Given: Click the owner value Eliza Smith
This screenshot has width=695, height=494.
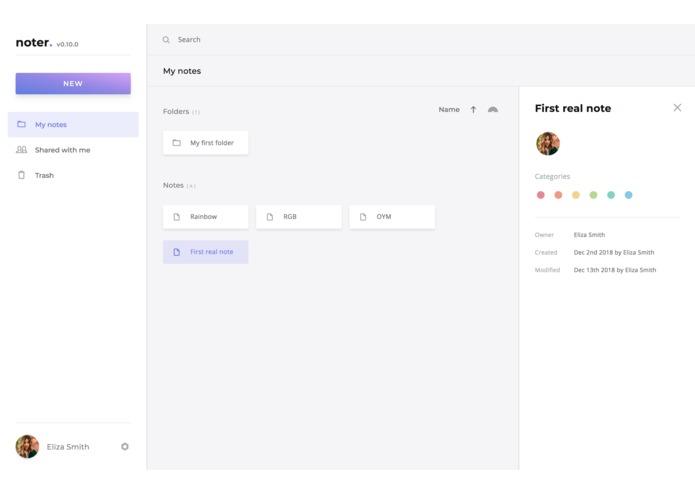Looking at the screenshot, I should point(589,235).
